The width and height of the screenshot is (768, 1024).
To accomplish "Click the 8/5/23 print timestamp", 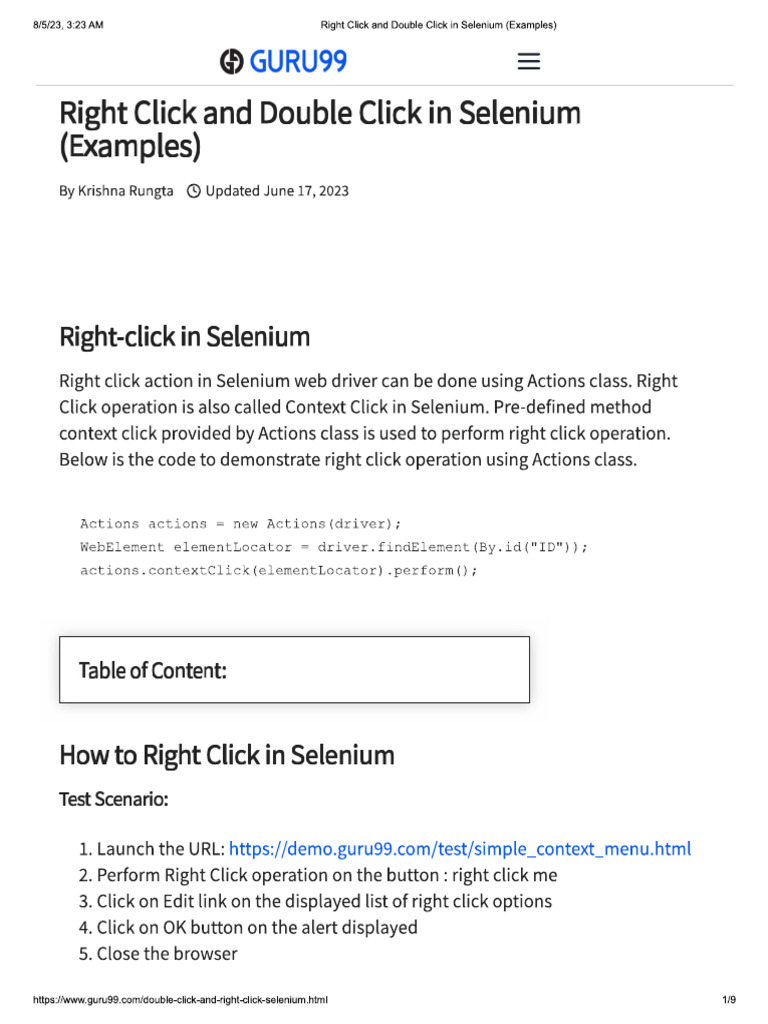I will coord(68,24).
